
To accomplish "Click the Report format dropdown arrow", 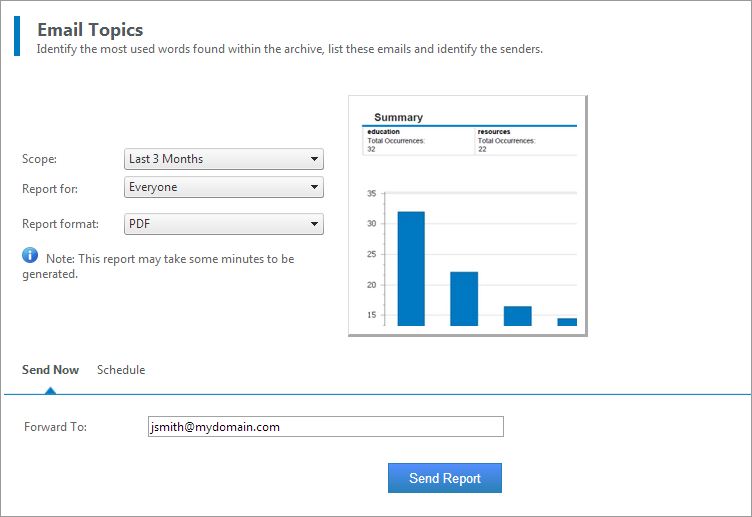I will click(x=314, y=224).
